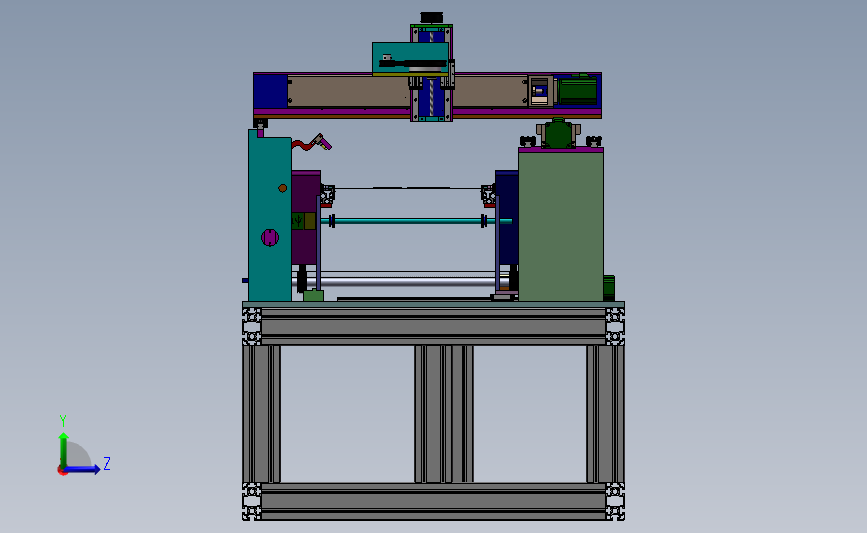Select the red curved hose near the teal column
867x533 pixels.
click(303, 145)
